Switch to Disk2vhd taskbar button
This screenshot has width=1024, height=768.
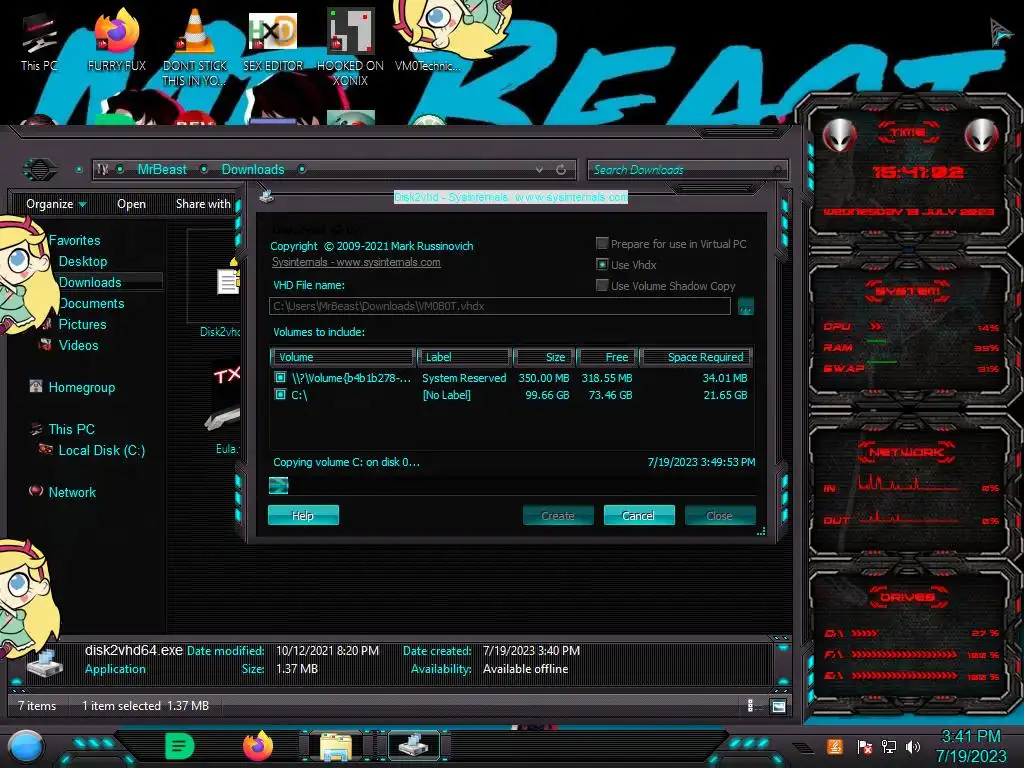point(414,745)
